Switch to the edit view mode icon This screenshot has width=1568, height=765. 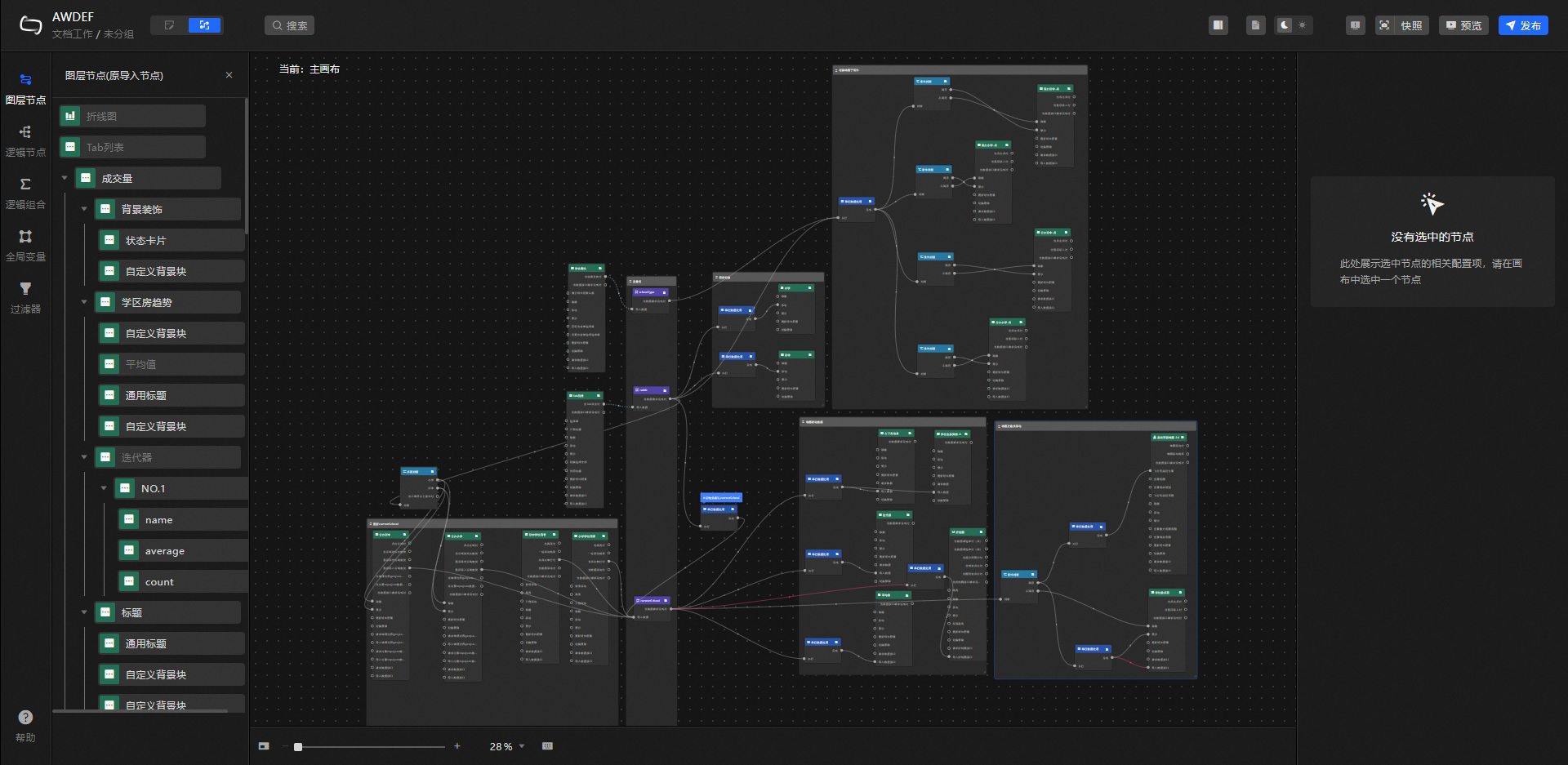pos(170,25)
